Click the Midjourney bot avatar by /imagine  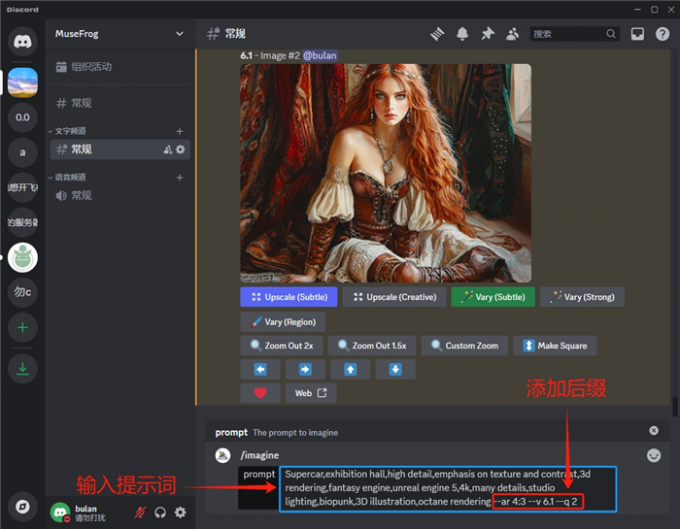pos(223,455)
